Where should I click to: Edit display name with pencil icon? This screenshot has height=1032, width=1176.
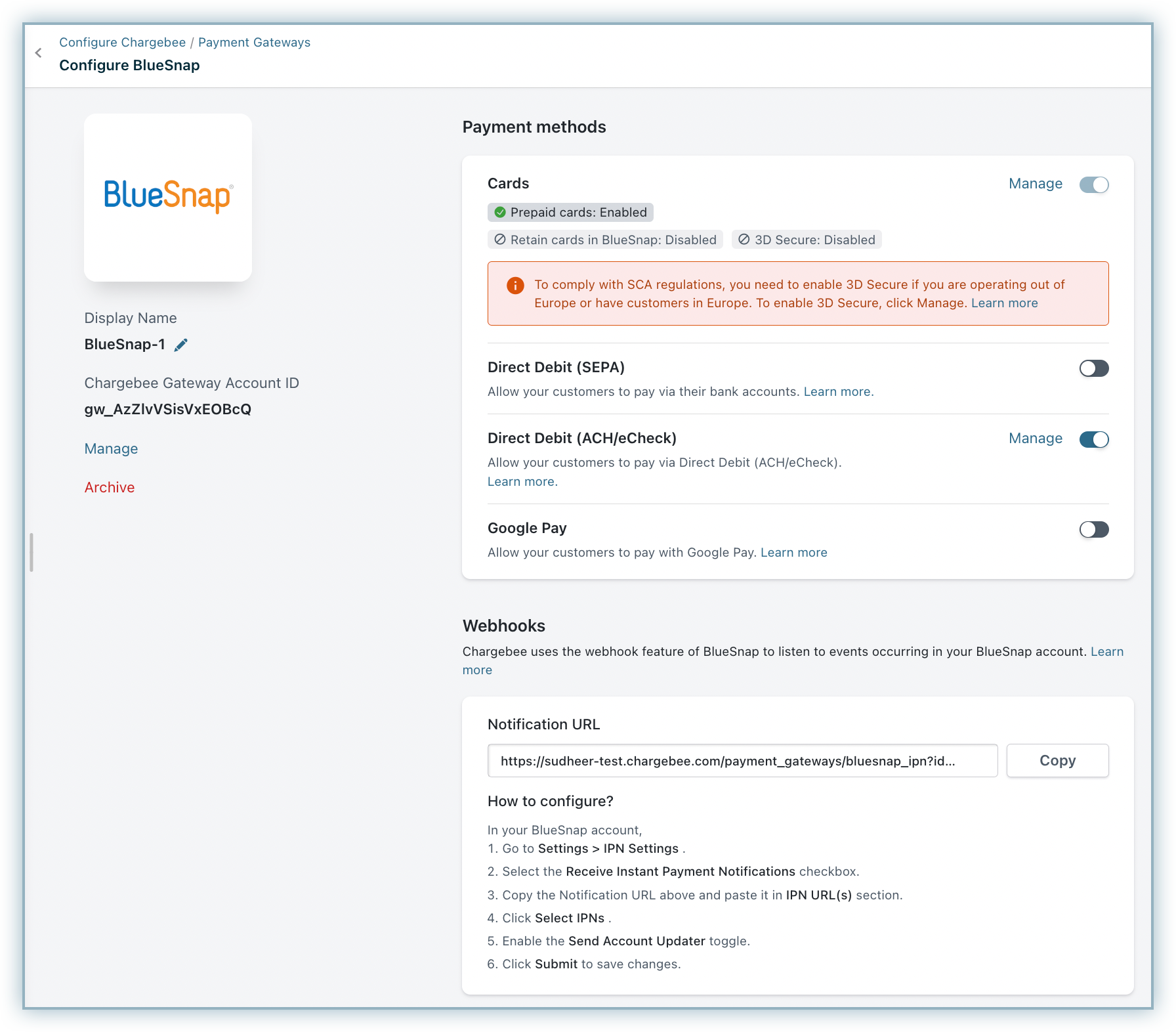pyautogui.click(x=181, y=345)
